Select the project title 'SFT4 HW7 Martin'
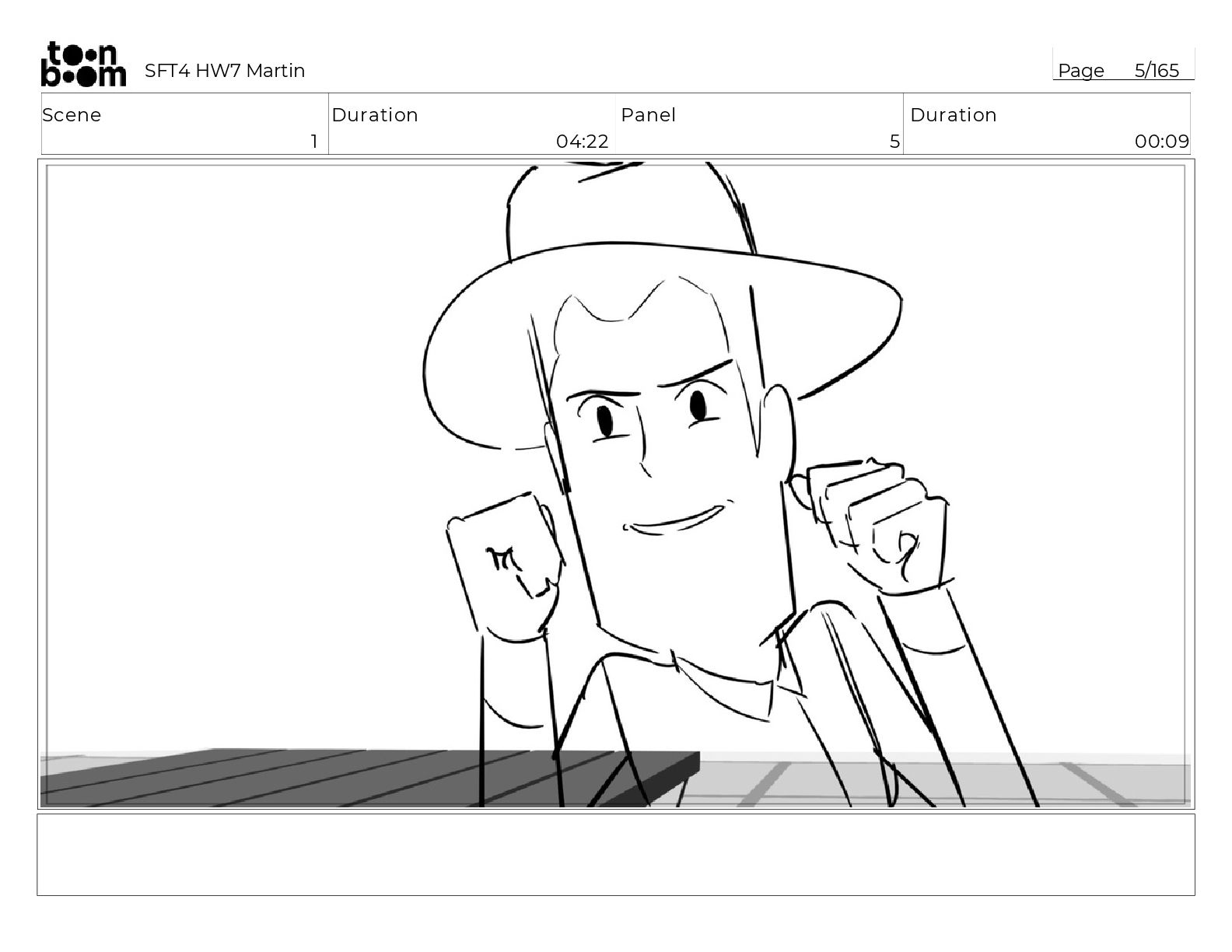This screenshot has height=952, width=1232. click(x=225, y=71)
